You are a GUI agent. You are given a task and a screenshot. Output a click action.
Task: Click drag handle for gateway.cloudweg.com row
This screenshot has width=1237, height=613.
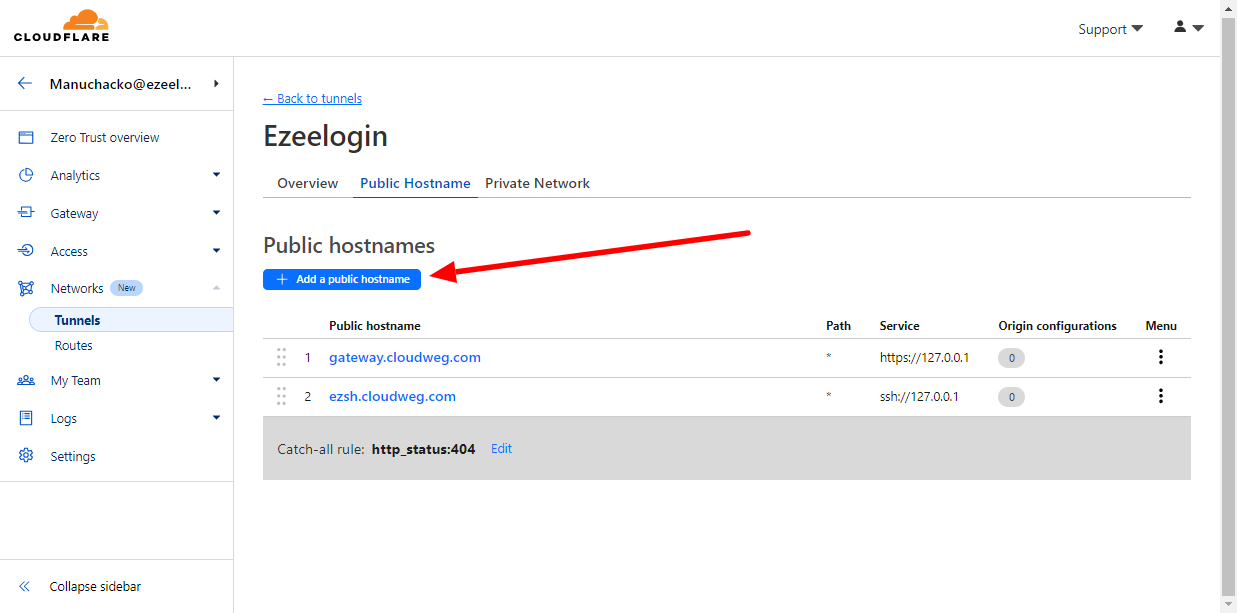coord(281,357)
